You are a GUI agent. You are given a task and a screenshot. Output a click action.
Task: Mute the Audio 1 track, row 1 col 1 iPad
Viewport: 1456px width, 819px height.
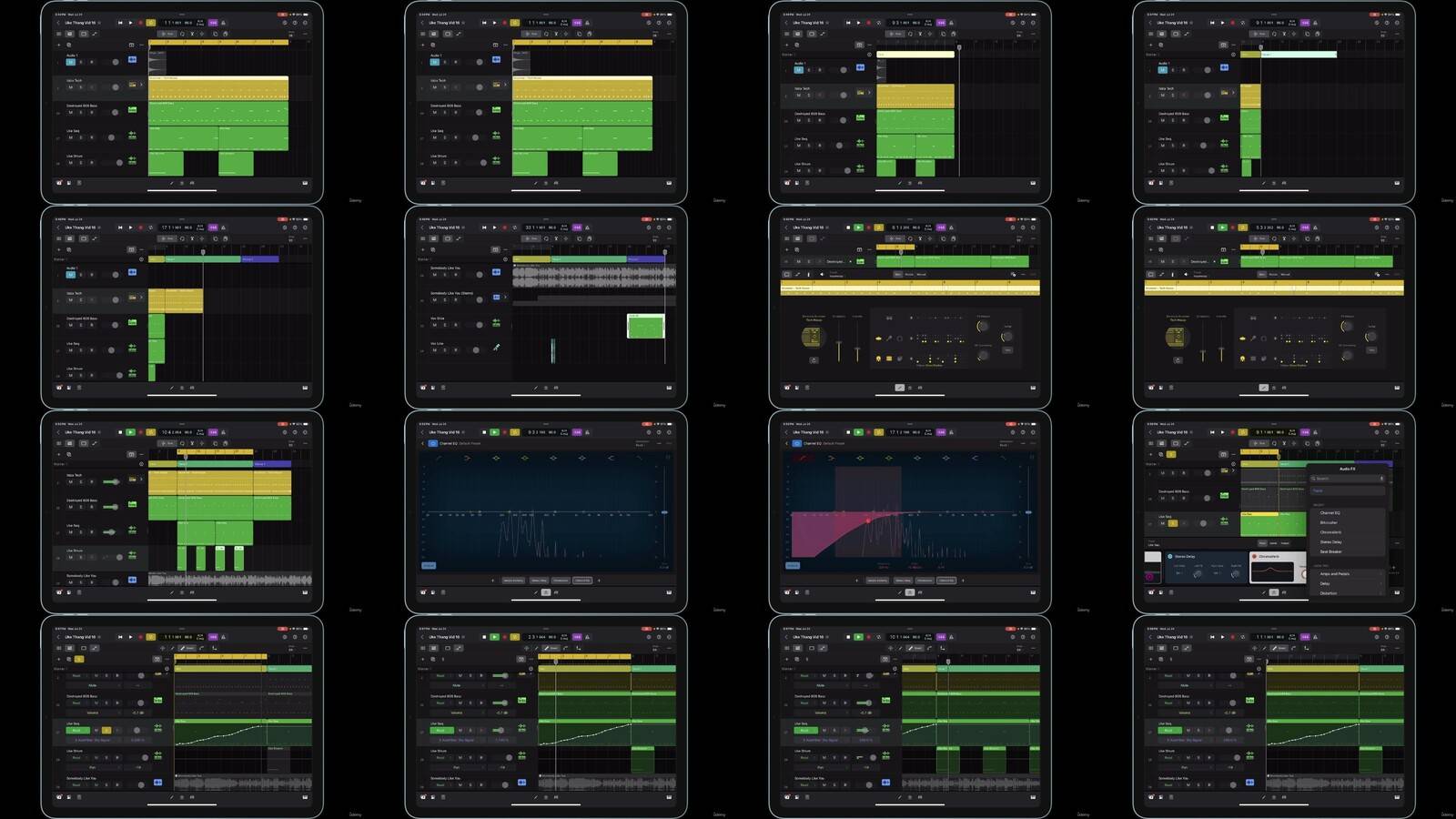click(x=70, y=62)
